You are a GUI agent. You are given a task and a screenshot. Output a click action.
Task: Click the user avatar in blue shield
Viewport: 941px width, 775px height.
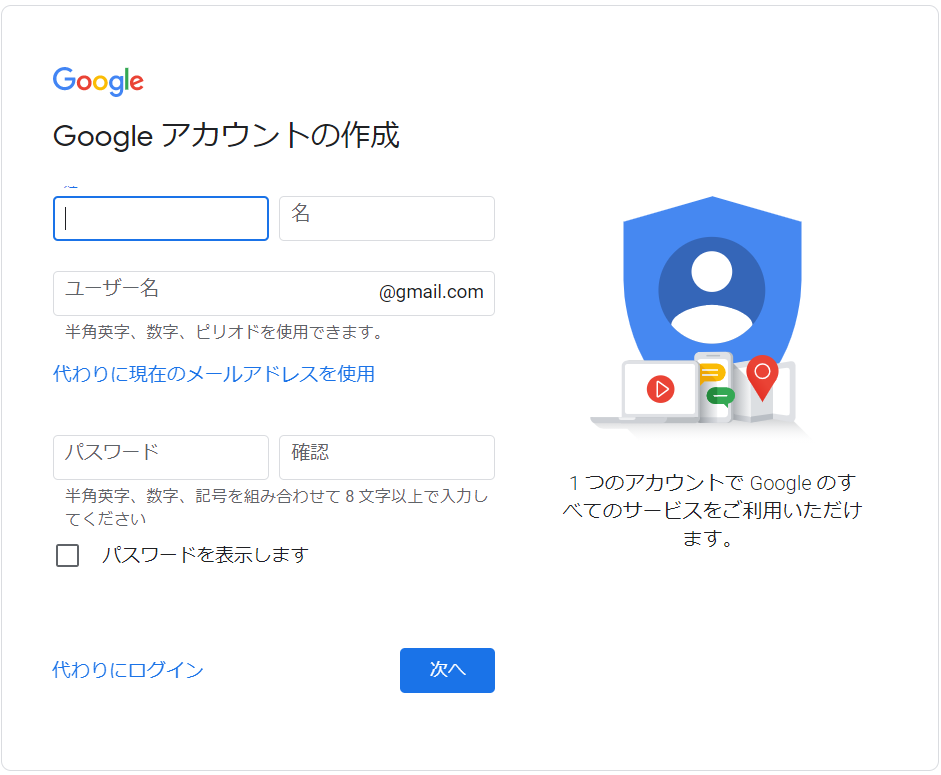(x=712, y=290)
